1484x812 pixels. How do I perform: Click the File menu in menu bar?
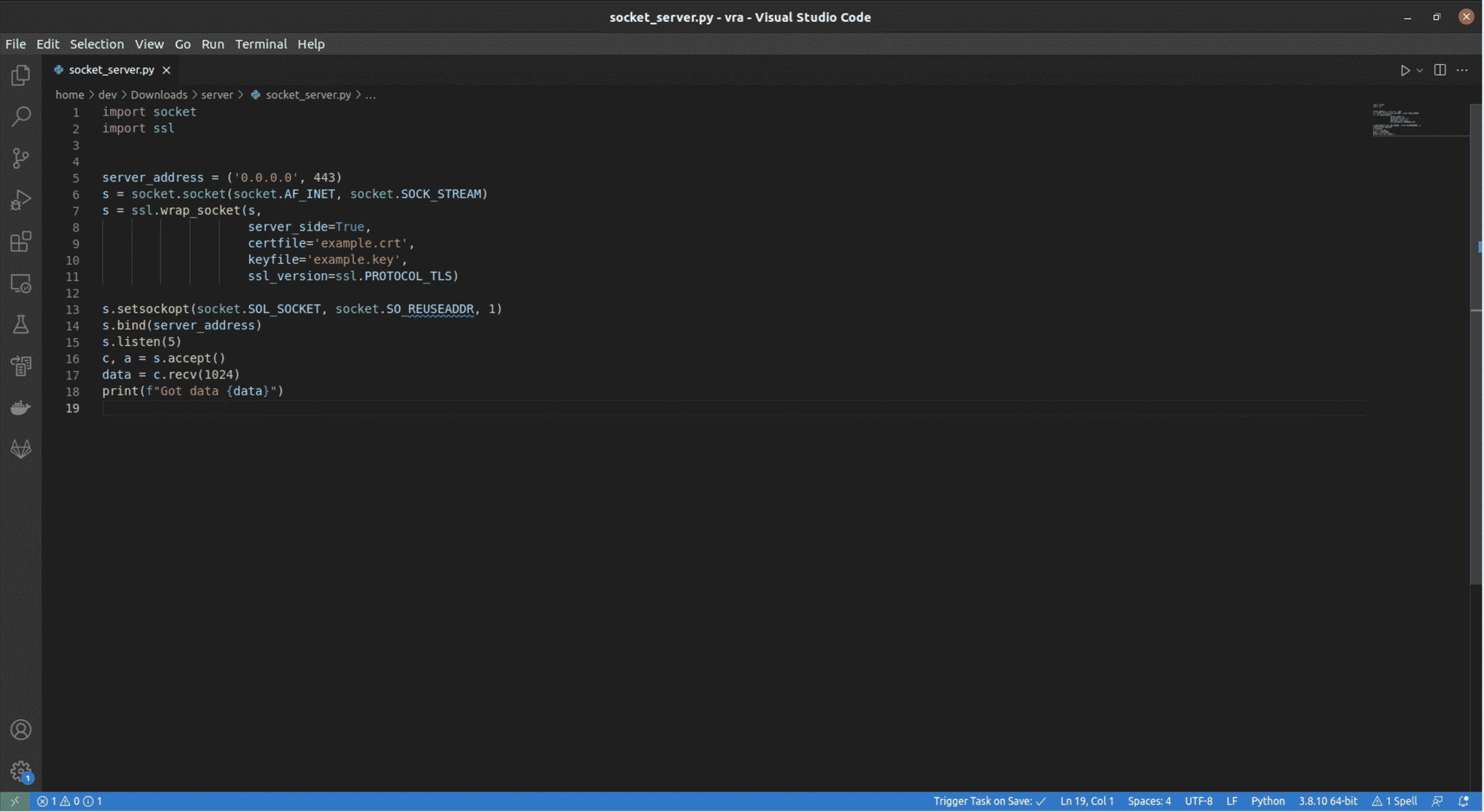[x=15, y=44]
